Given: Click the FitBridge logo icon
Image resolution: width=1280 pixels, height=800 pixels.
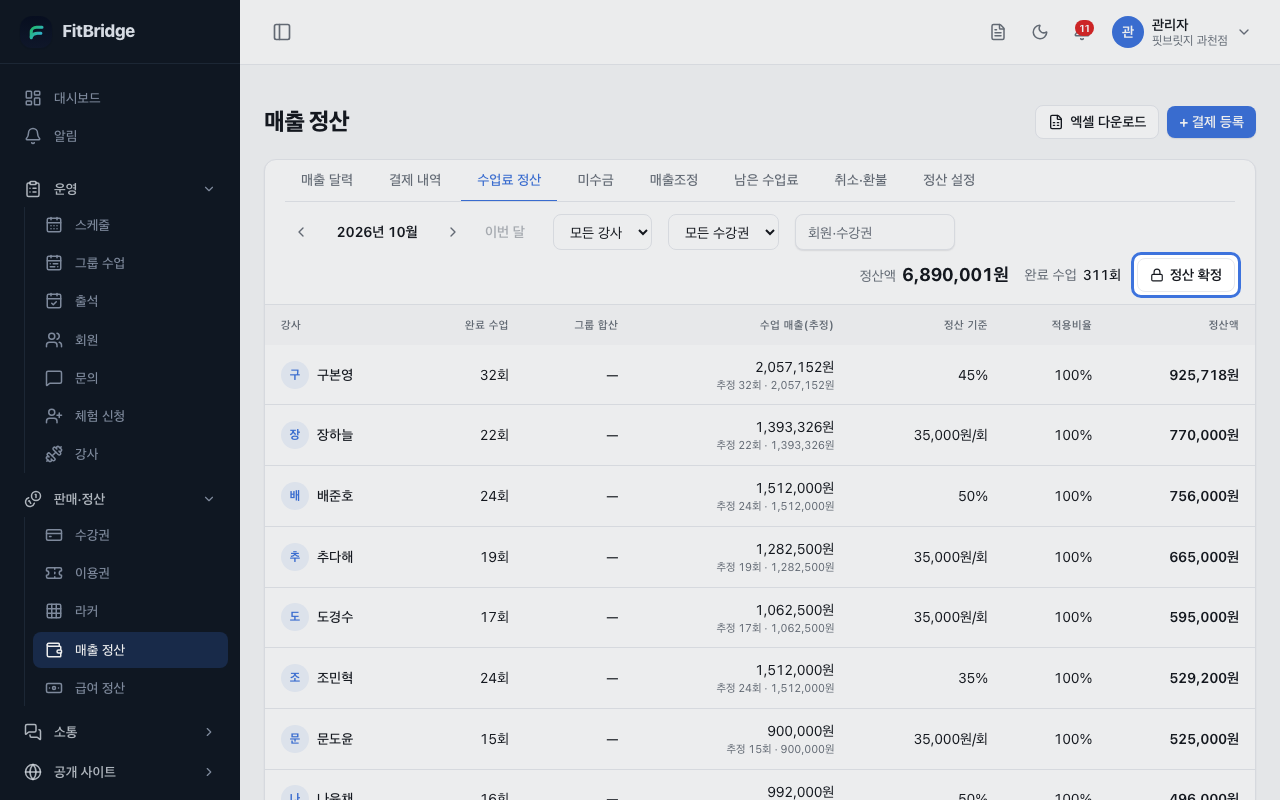Looking at the screenshot, I should pyautogui.click(x=37, y=31).
